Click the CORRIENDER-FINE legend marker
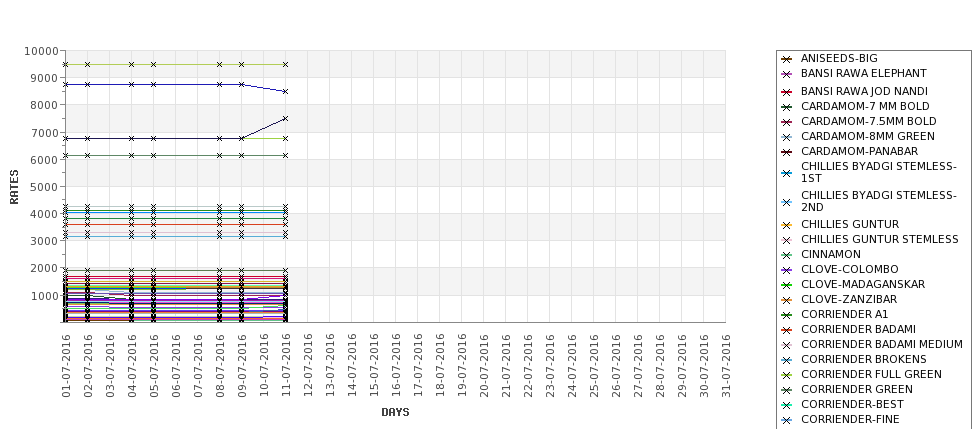This screenshot has width=975, height=429. (787, 420)
